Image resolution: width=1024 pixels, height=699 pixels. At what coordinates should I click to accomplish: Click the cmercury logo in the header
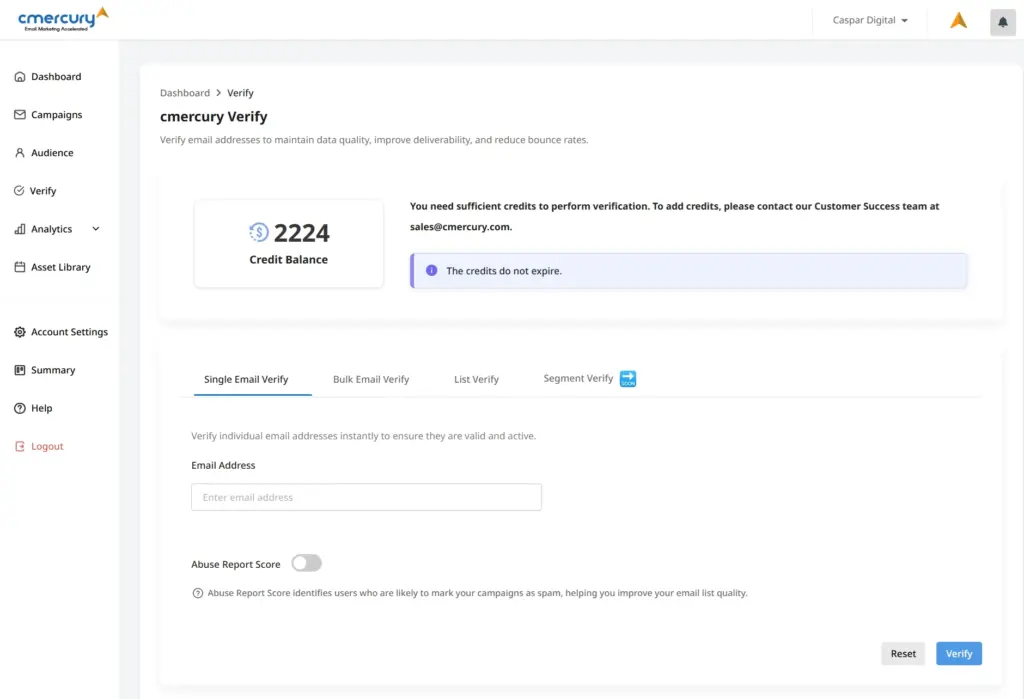(x=63, y=19)
